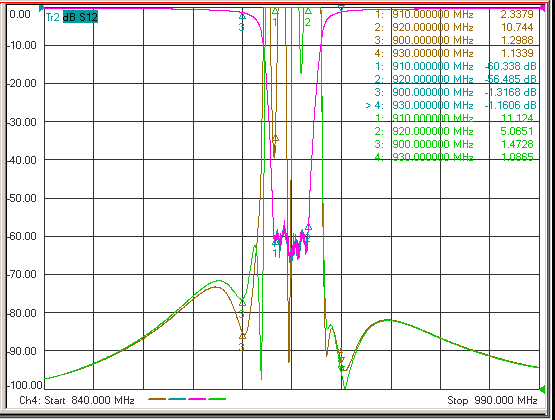Click brown marker 1 near -35 dB
This screenshot has height=420, width=555.
tap(275, 139)
